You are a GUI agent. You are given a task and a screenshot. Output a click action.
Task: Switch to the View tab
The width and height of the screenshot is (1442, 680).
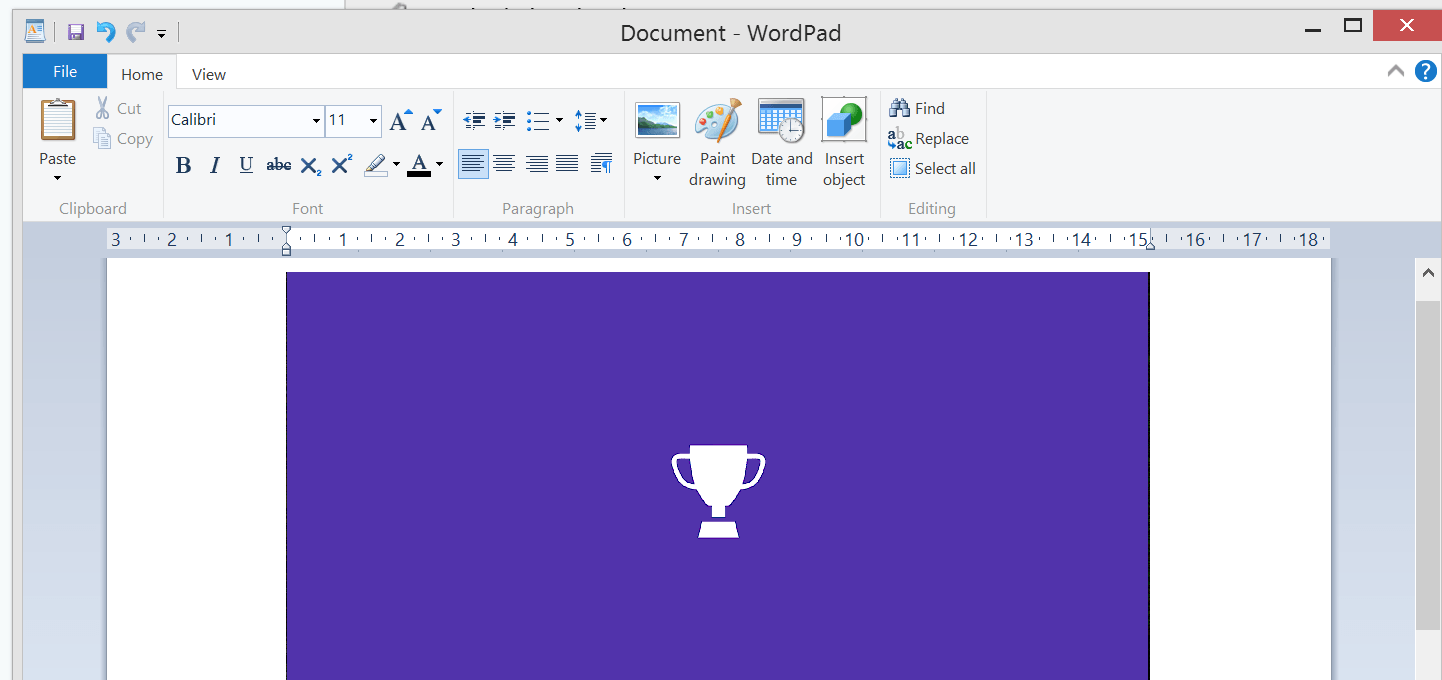[x=208, y=73]
